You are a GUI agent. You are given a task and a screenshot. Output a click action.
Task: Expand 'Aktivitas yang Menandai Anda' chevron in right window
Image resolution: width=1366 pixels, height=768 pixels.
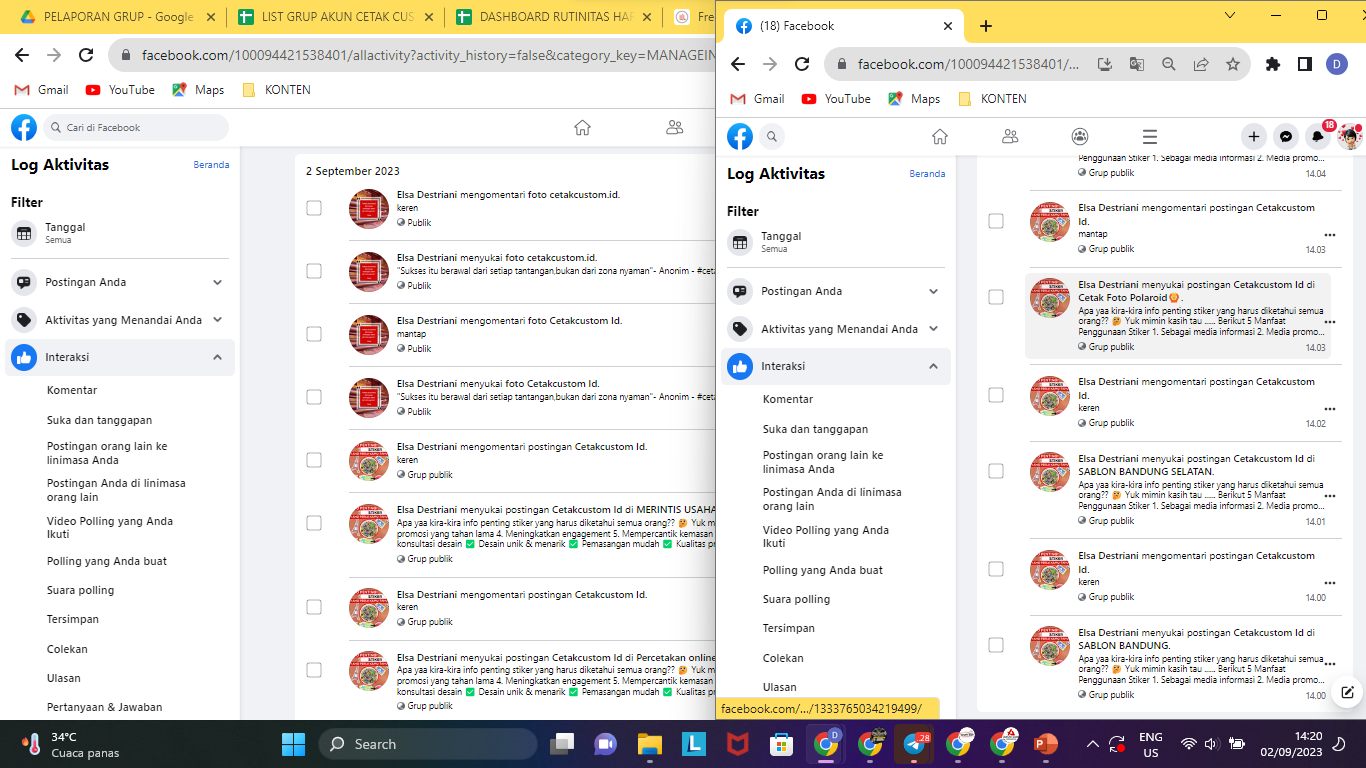[934, 329]
